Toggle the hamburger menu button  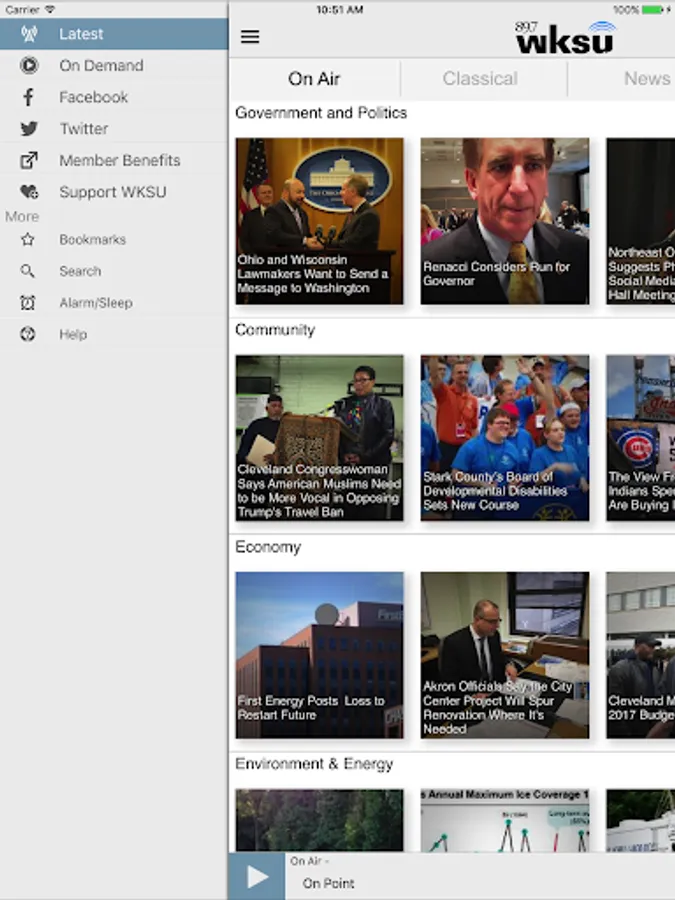[250, 37]
